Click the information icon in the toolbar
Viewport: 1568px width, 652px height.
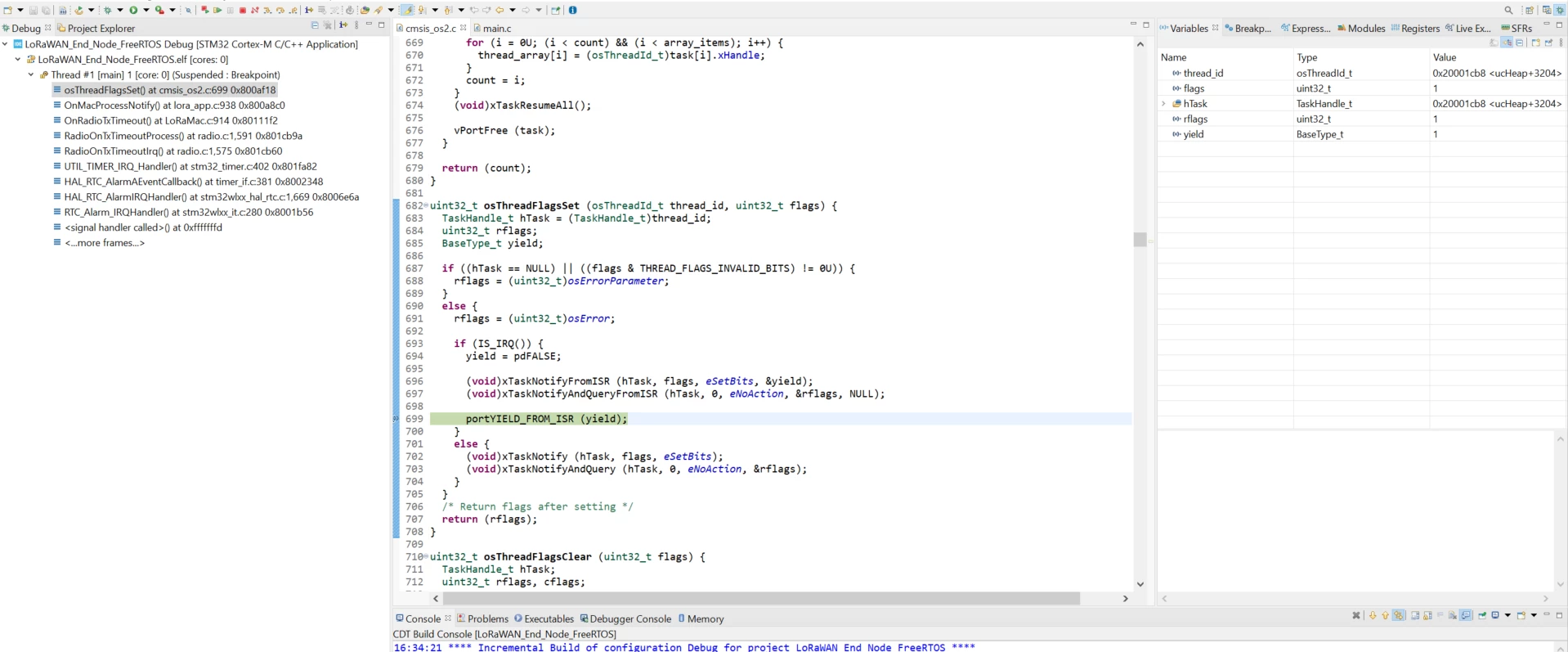(572, 10)
